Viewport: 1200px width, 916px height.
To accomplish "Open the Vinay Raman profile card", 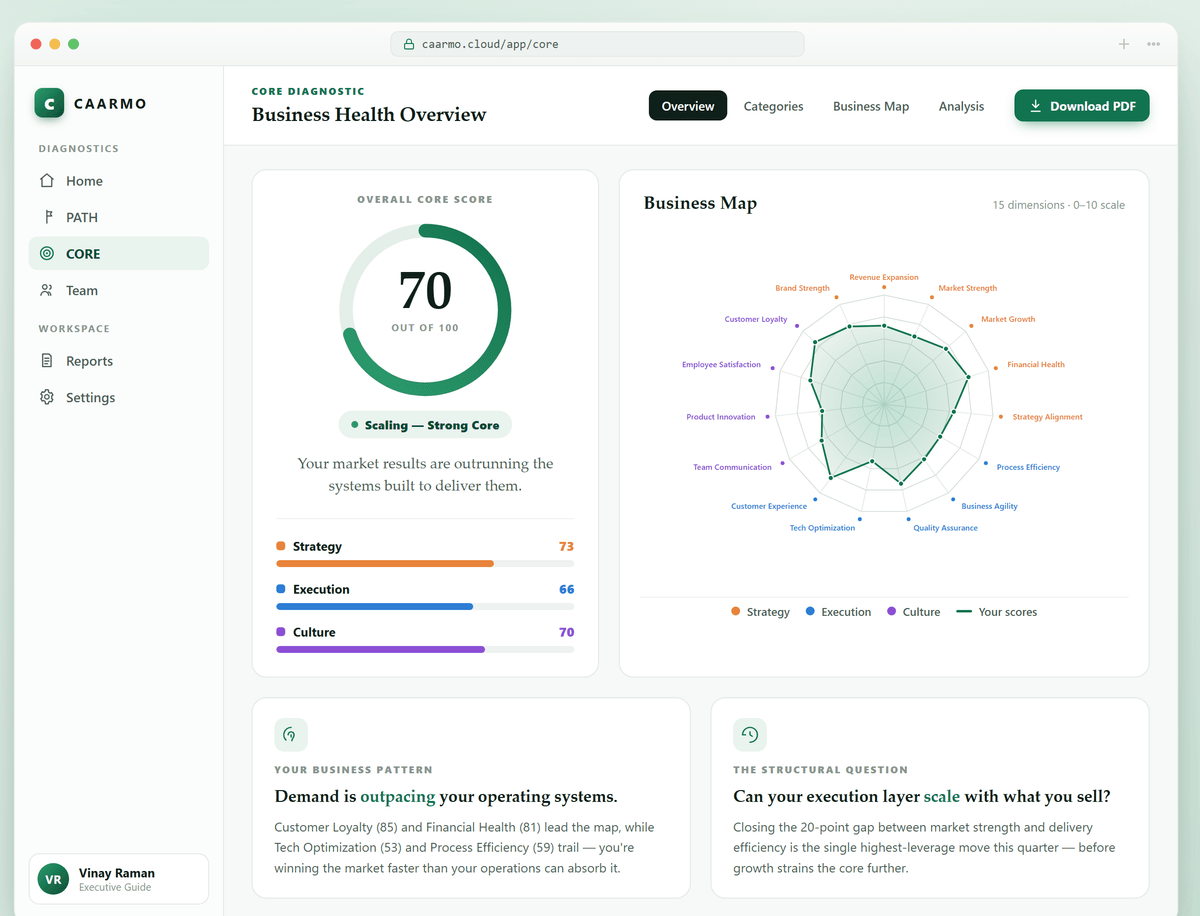I will [119, 879].
